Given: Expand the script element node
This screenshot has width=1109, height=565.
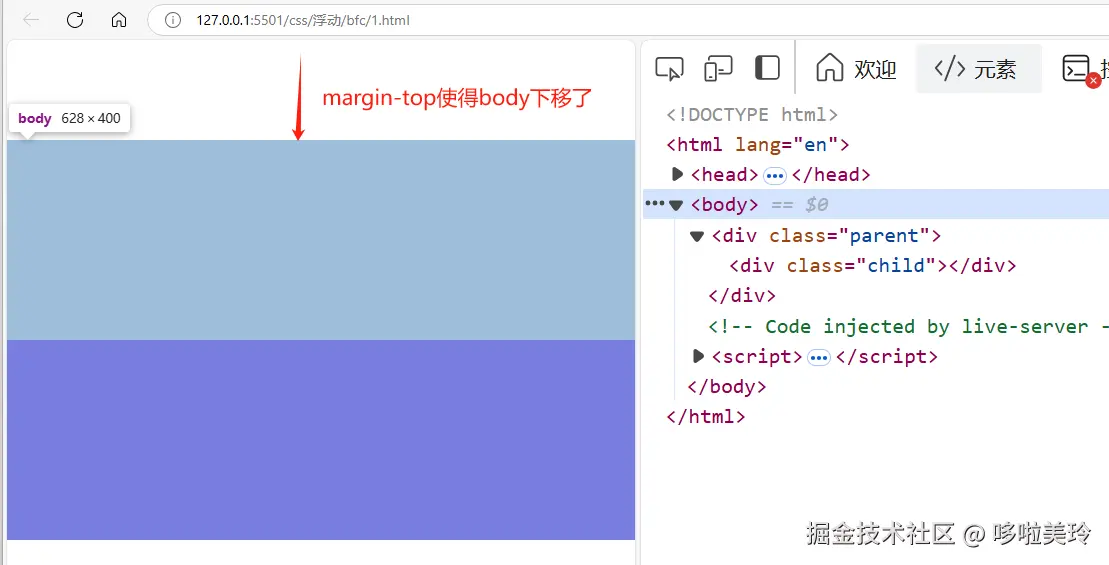Looking at the screenshot, I should [x=698, y=356].
